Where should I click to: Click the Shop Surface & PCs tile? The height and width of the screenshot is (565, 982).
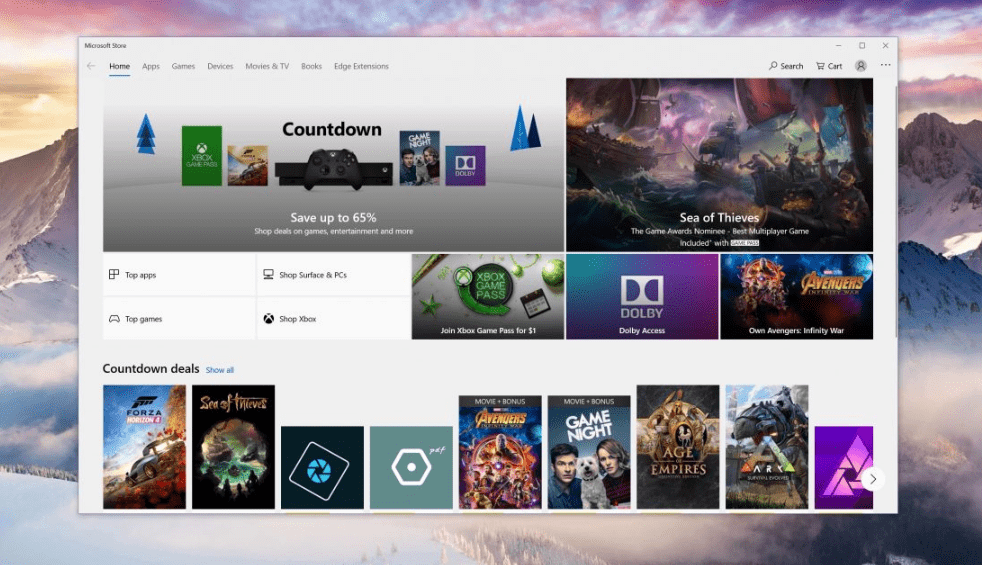pyautogui.click(x=333, y=275)
